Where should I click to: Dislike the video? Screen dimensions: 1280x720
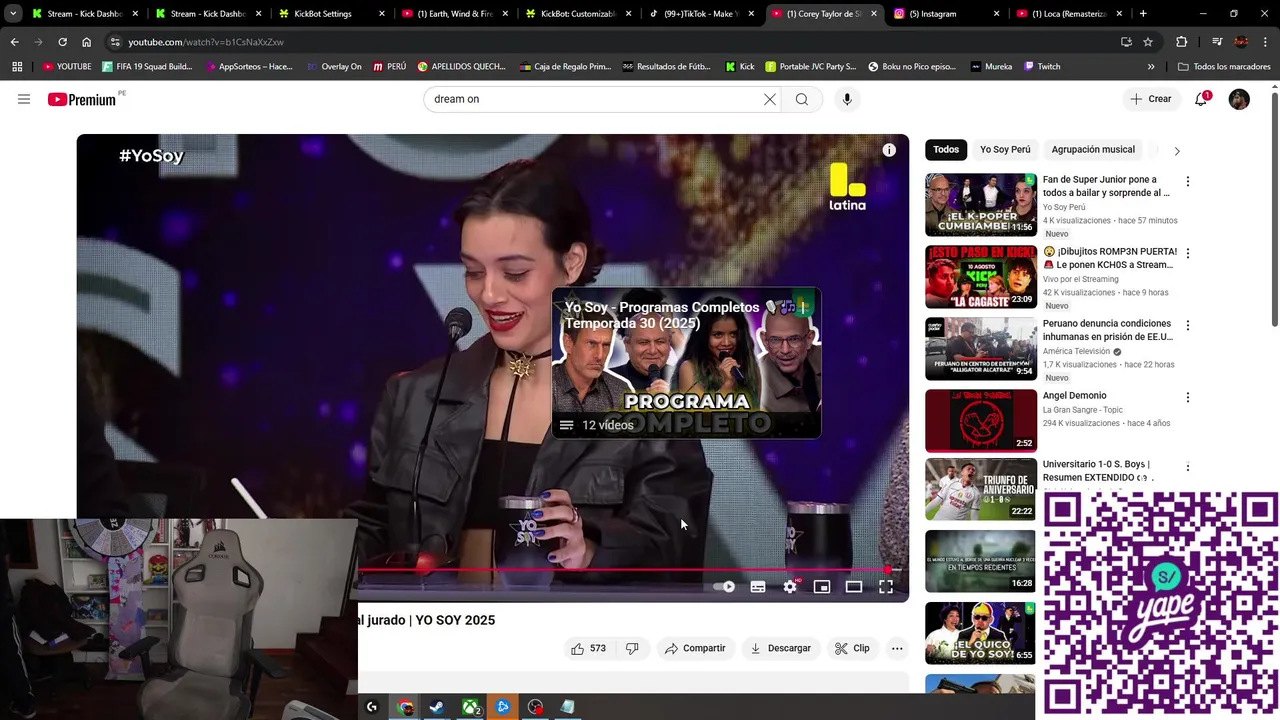pos(632,648)
